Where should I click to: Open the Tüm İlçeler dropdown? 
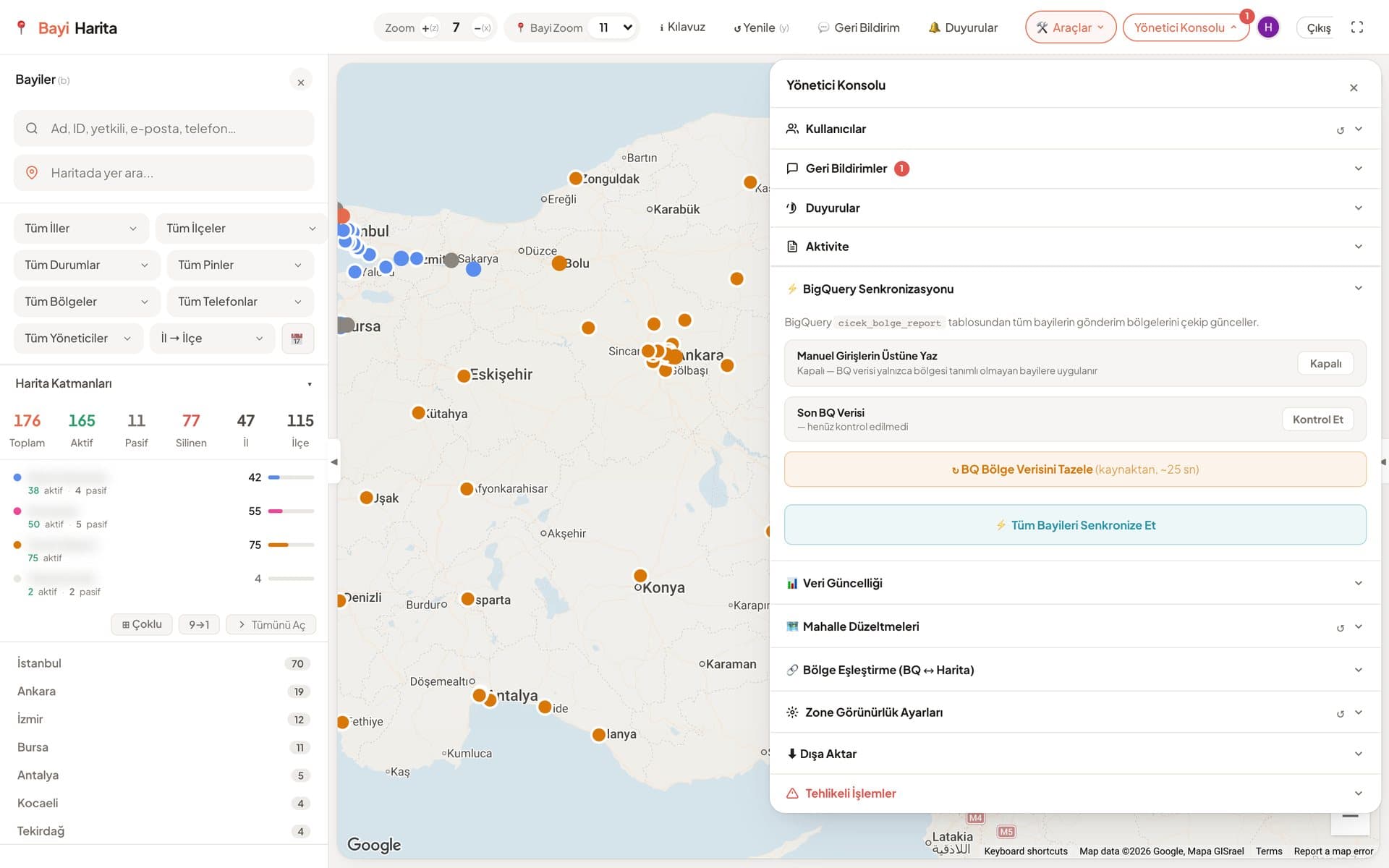241,229
